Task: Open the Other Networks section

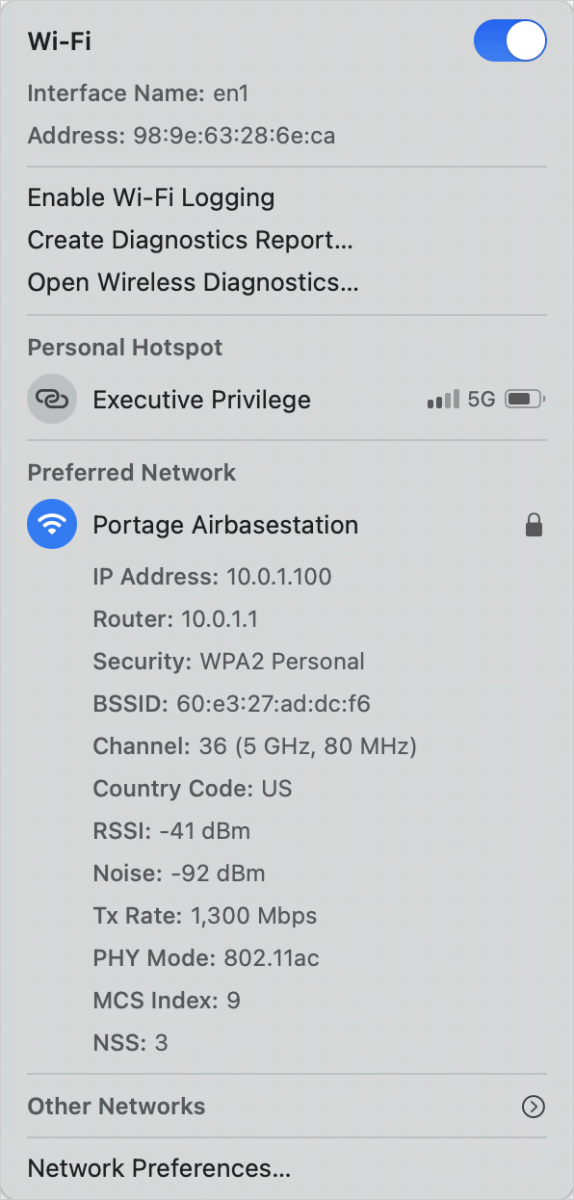Action: (116, 1106)
